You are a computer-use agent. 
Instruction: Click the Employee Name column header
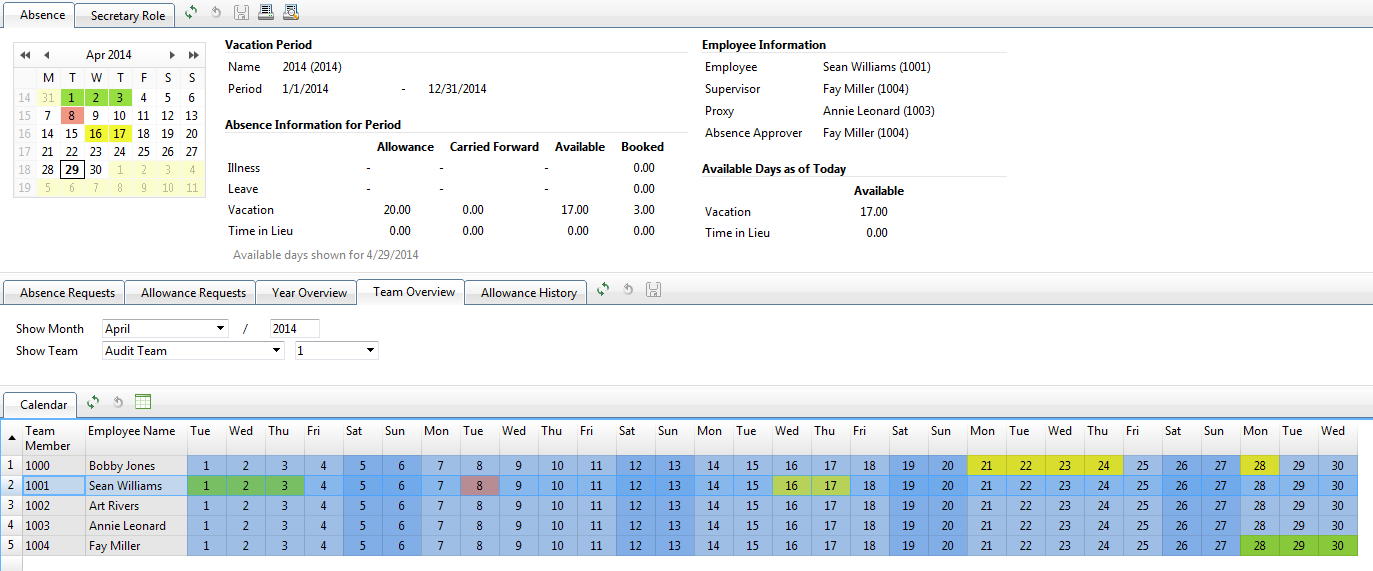131,431
